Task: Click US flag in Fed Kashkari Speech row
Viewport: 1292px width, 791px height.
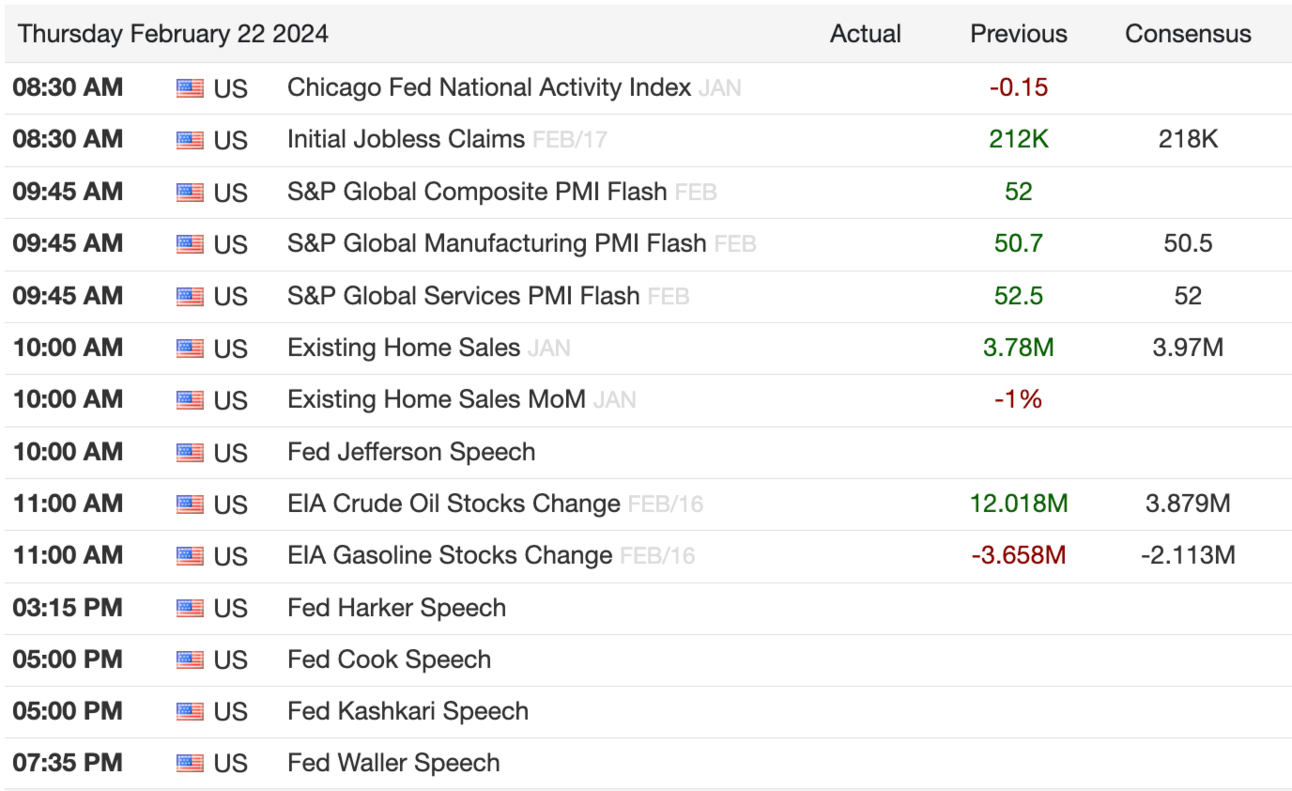Action: pos(190,712)
